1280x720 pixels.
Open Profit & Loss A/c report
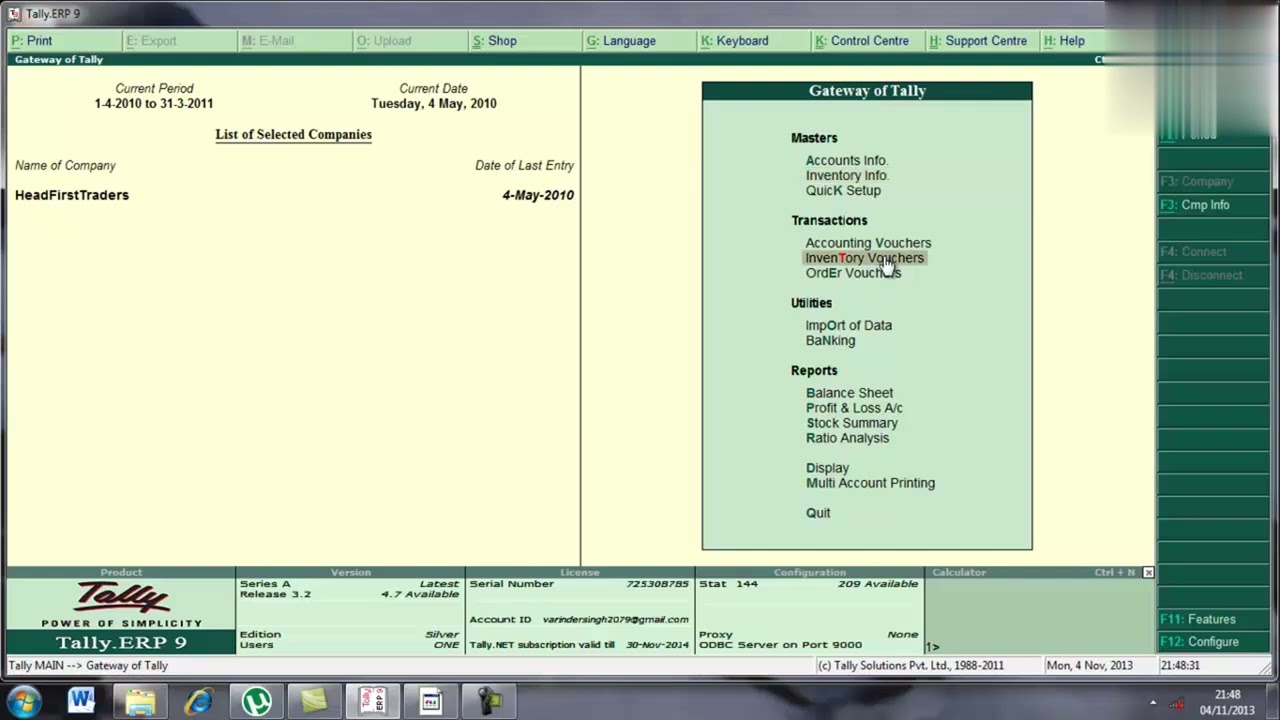(x=854, y=408)
